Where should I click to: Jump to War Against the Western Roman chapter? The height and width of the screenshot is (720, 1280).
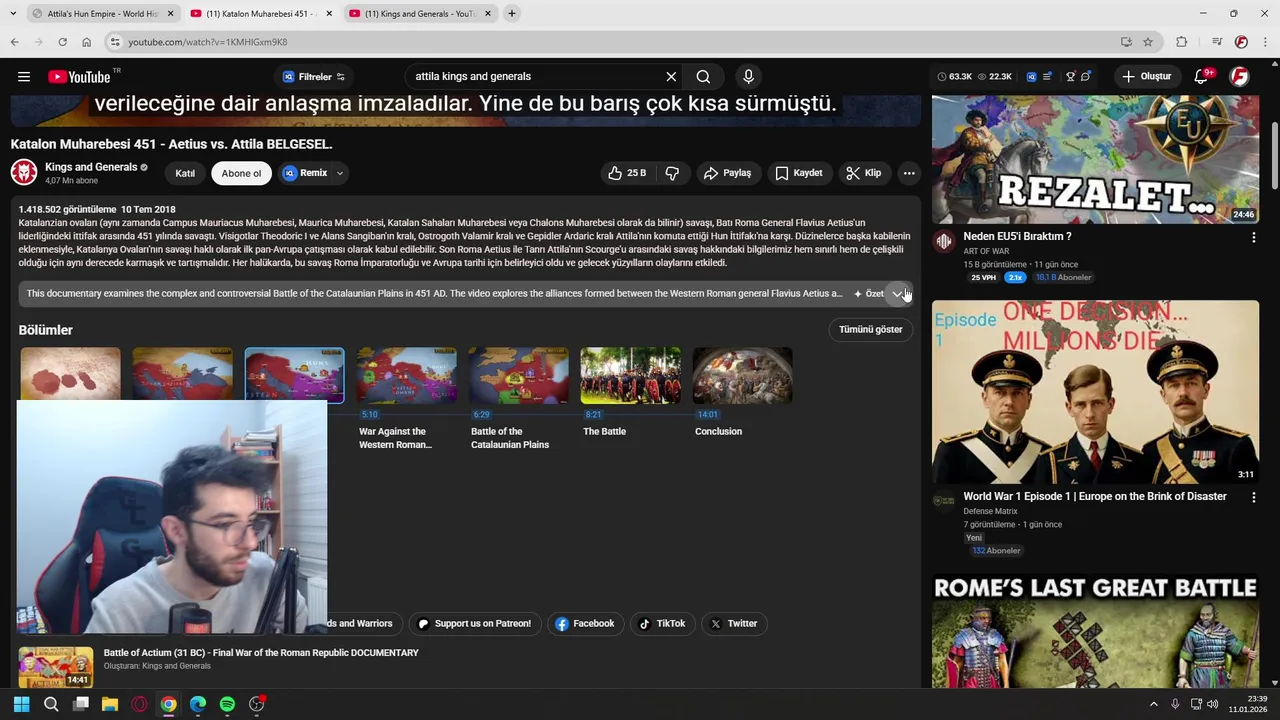pyautogui.click(x=406, y=375)
